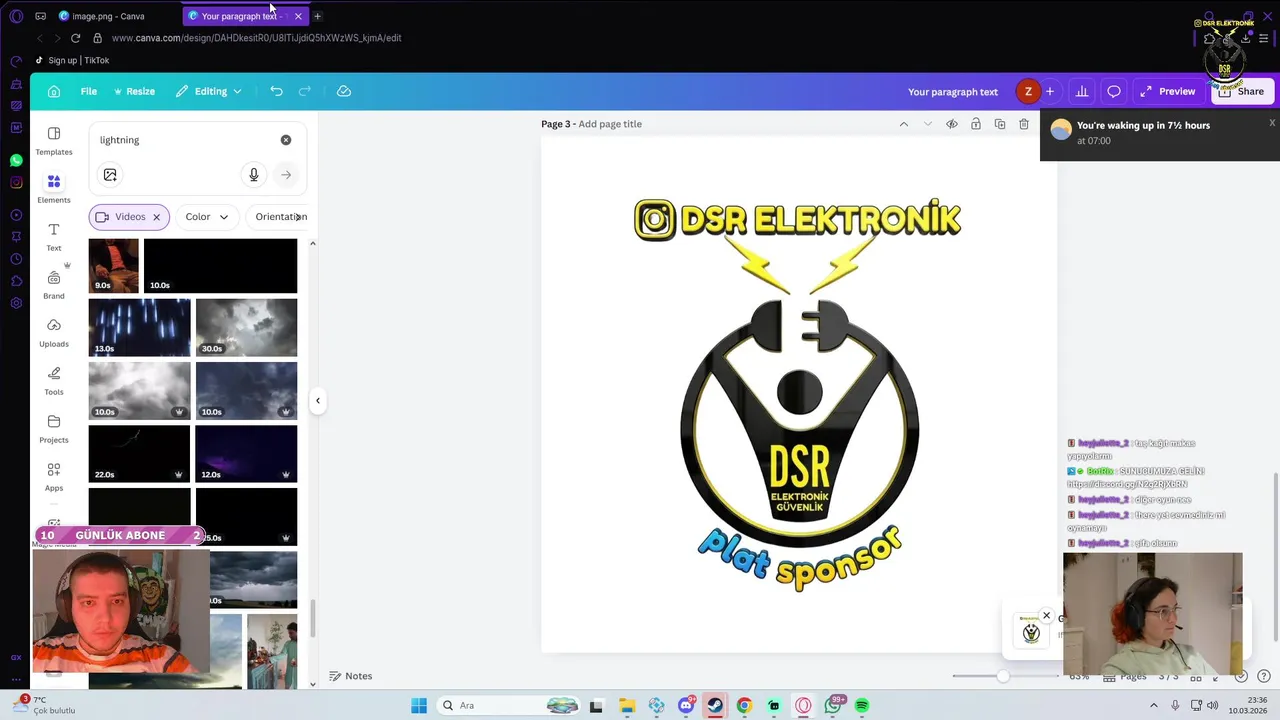Open Canva help question mark
This screenshot has height=720, width=1280.
point(1263,677)
